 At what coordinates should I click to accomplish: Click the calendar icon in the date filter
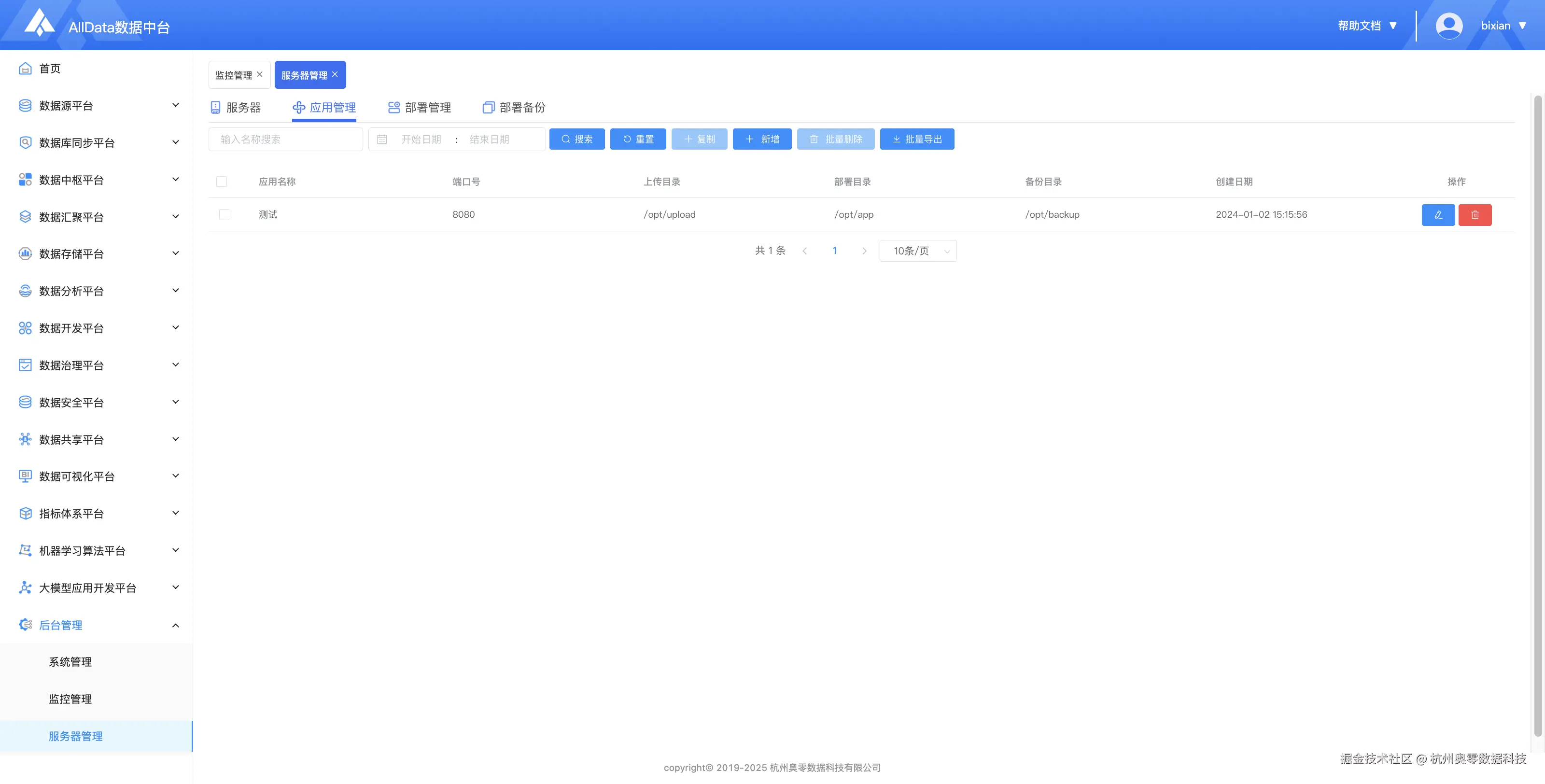[382, 139]
